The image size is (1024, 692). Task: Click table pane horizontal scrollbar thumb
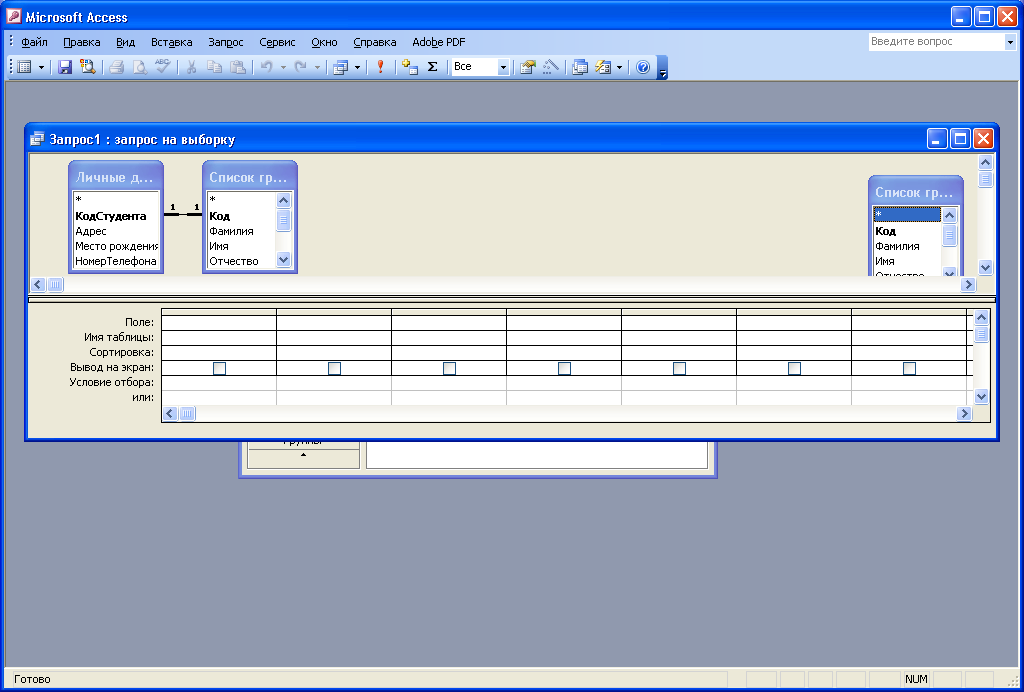click(x=55, y=285)
